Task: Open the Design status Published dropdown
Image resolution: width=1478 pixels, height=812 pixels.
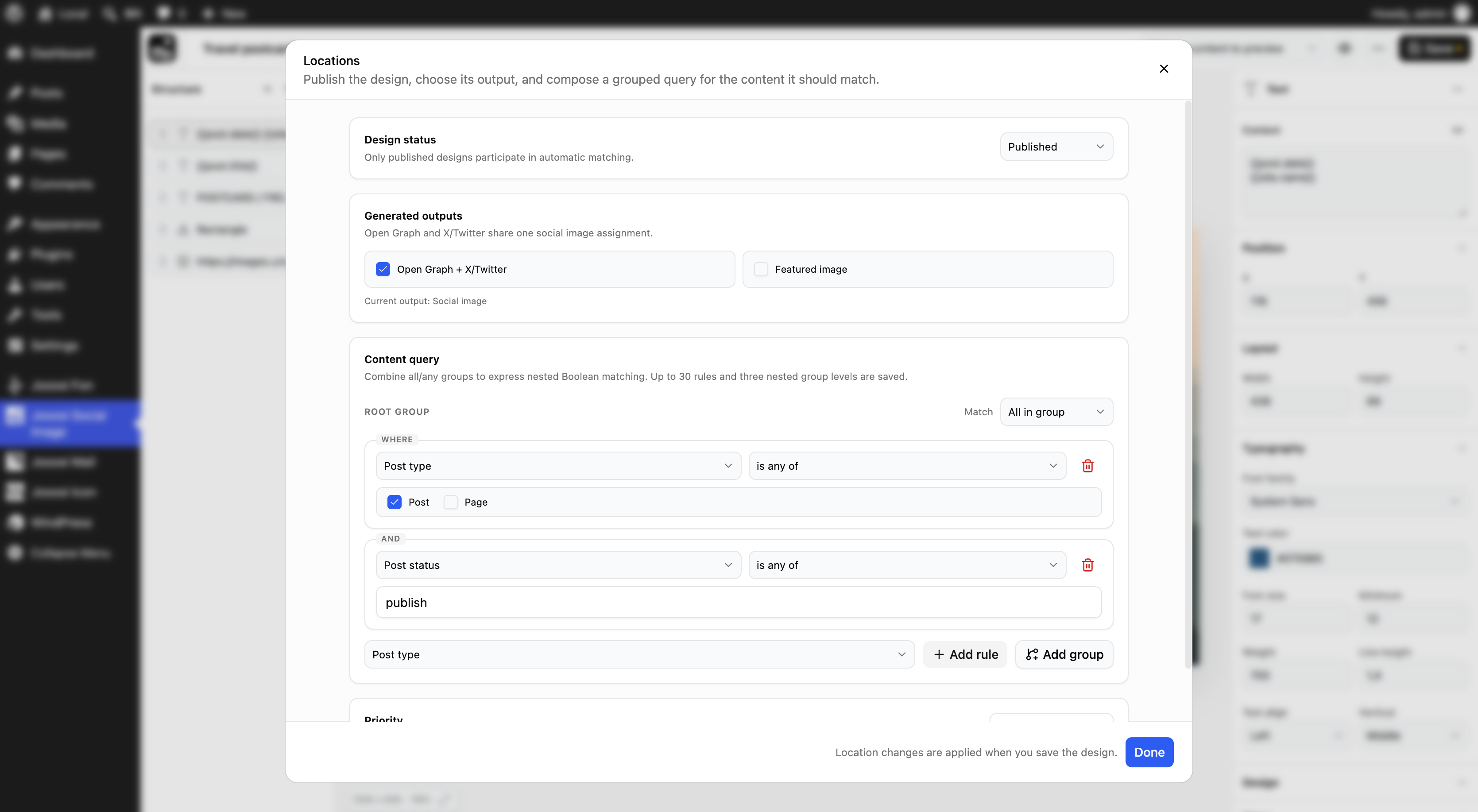Action: click(x=1056, y=147)
